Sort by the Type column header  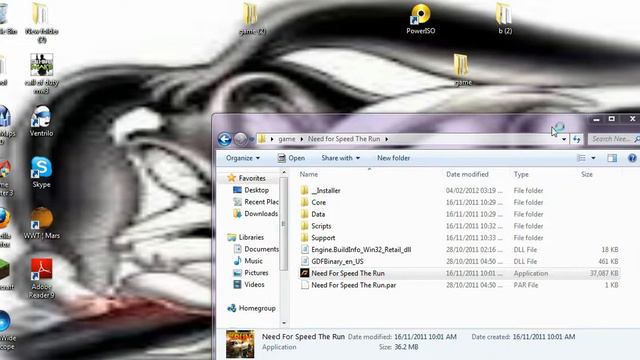pos(521,174)
